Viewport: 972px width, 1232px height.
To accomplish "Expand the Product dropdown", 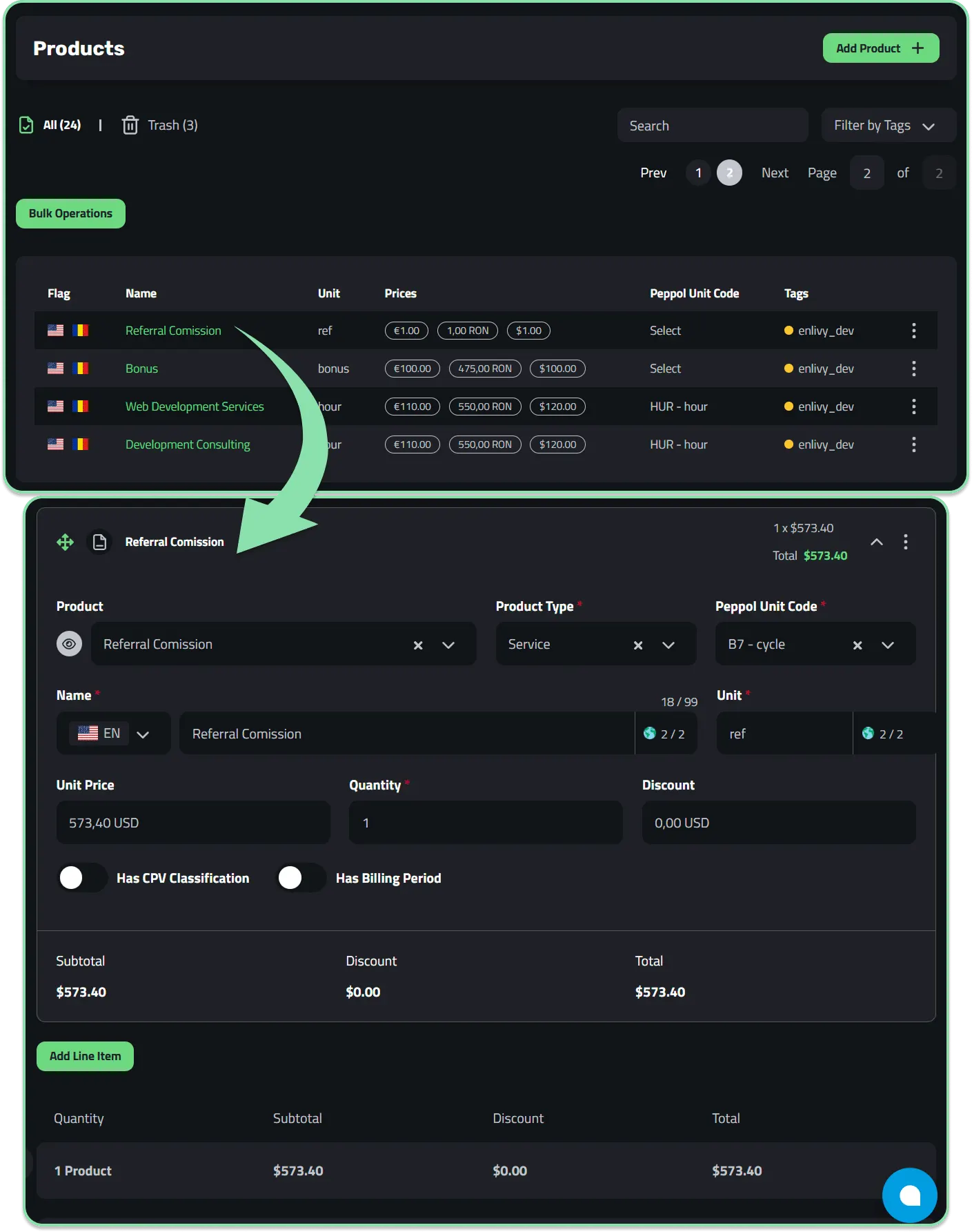I will coord(448,645).
